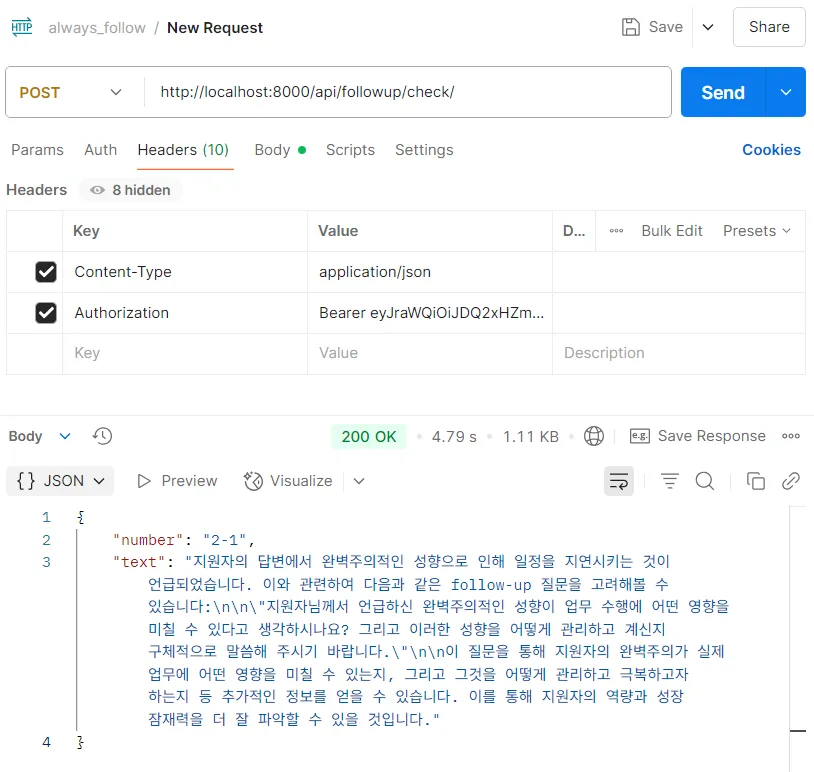Open the JSON format dropdown
The height and width of the screenshot is (772, 814).
click(60, 481)
